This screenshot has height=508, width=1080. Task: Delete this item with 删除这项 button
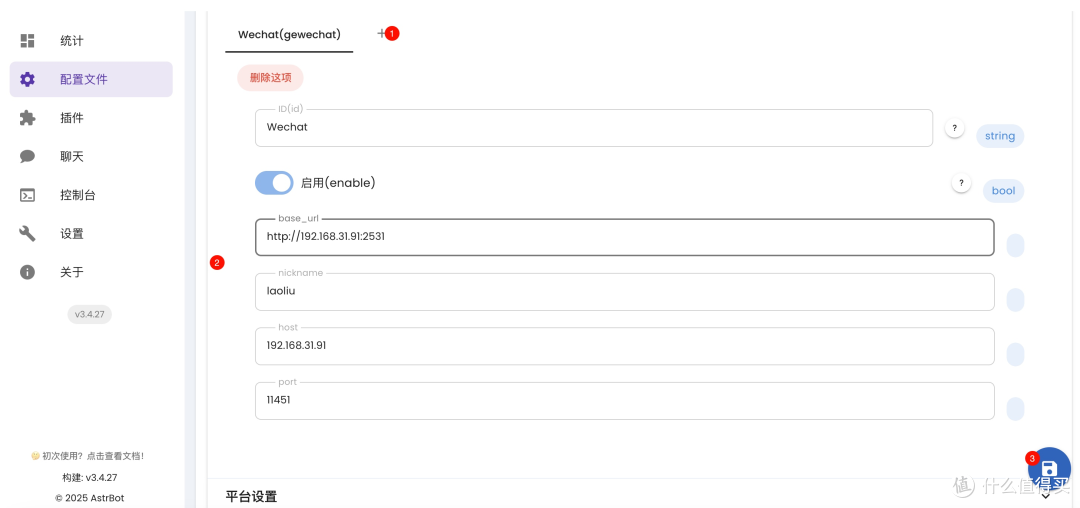point(271,78)
